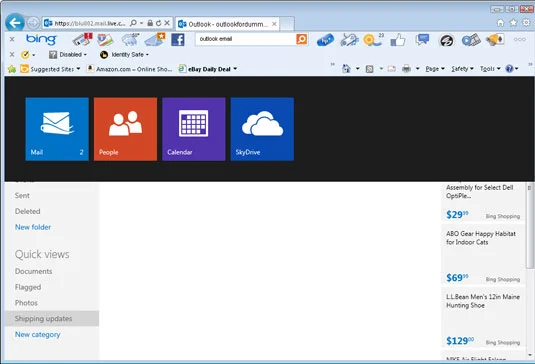Close the Bing toolbar with its X
535x364 pixels.
click(x=12, y=39)
